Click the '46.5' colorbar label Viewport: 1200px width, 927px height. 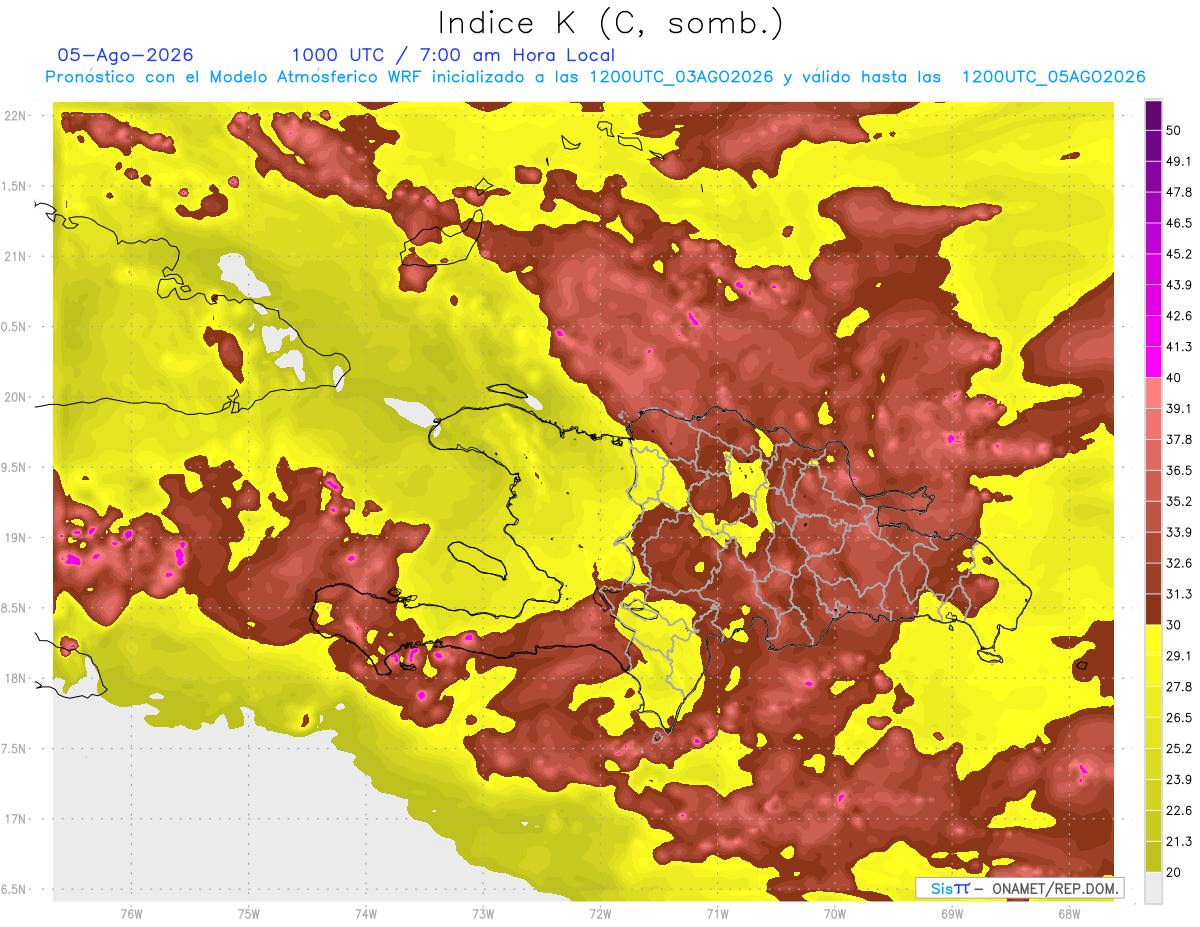(x=1179, y=223)
